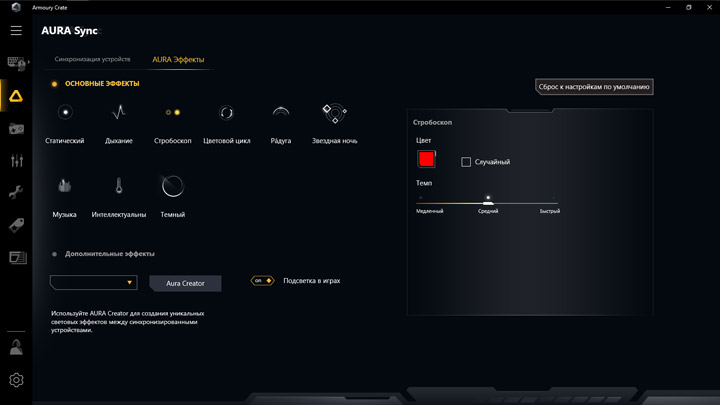
Task: Open the sliders Scenario Profiles sidebar icon
Action: [x=17, y=160]
